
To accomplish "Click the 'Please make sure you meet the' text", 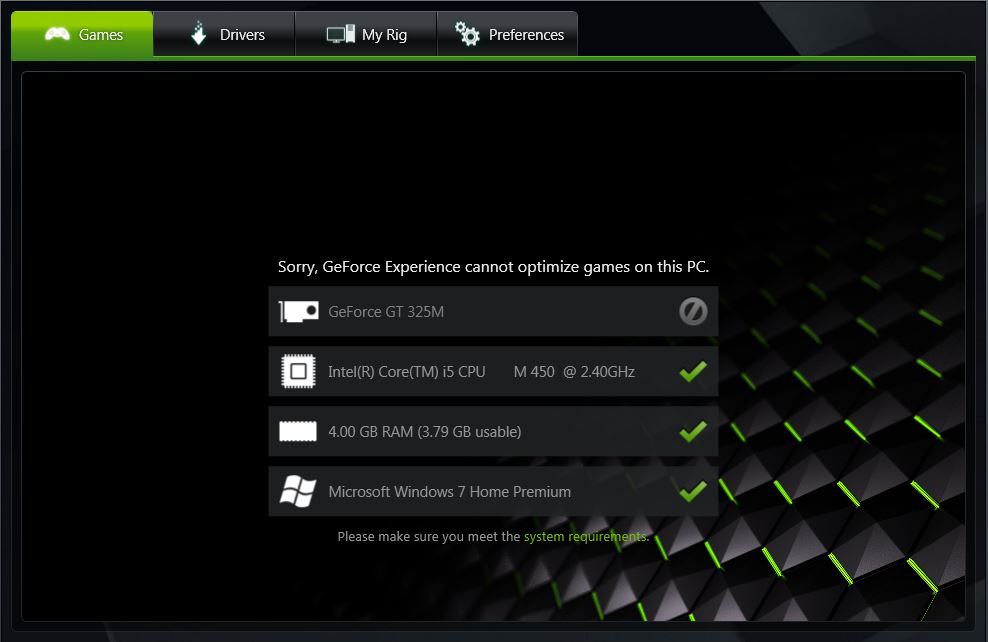I will pos(429,536).
